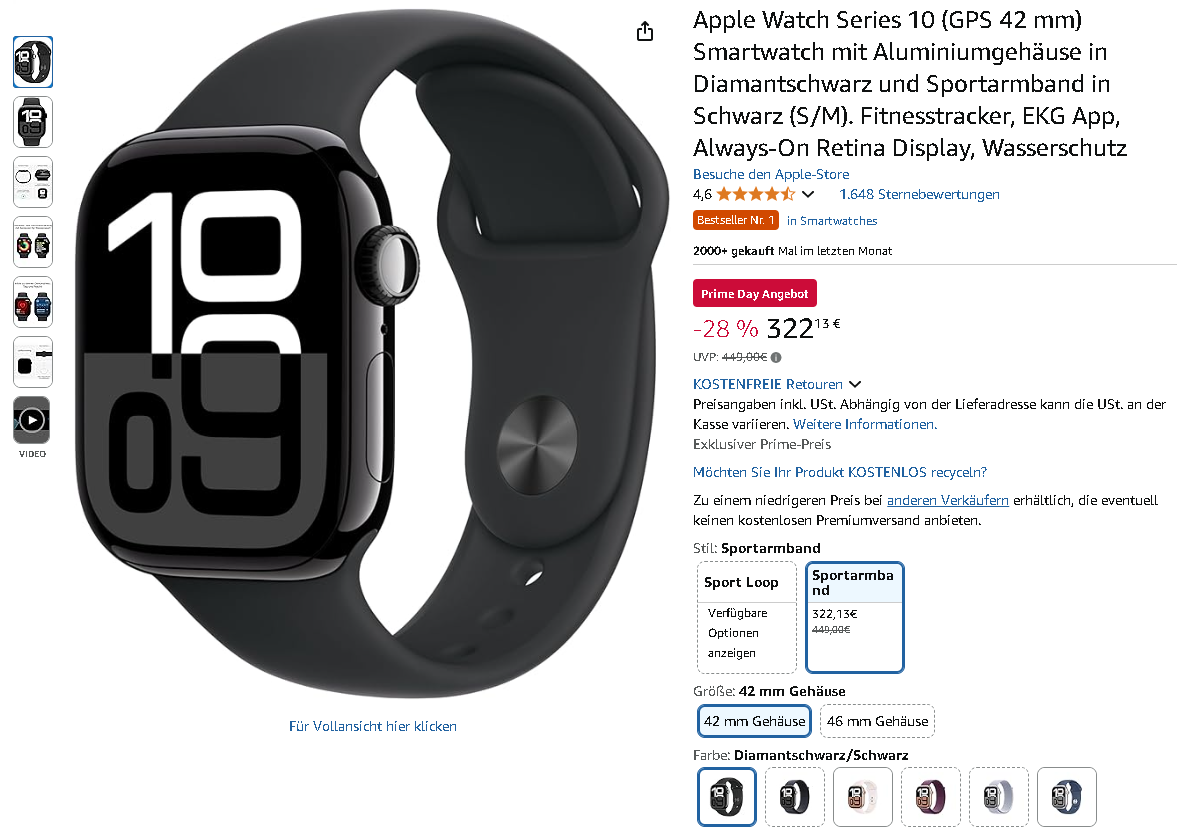Viewport: 1179px width, 834px height.
Task: Choose the 46 mm Gehäuse size
Action: point(877,721)
